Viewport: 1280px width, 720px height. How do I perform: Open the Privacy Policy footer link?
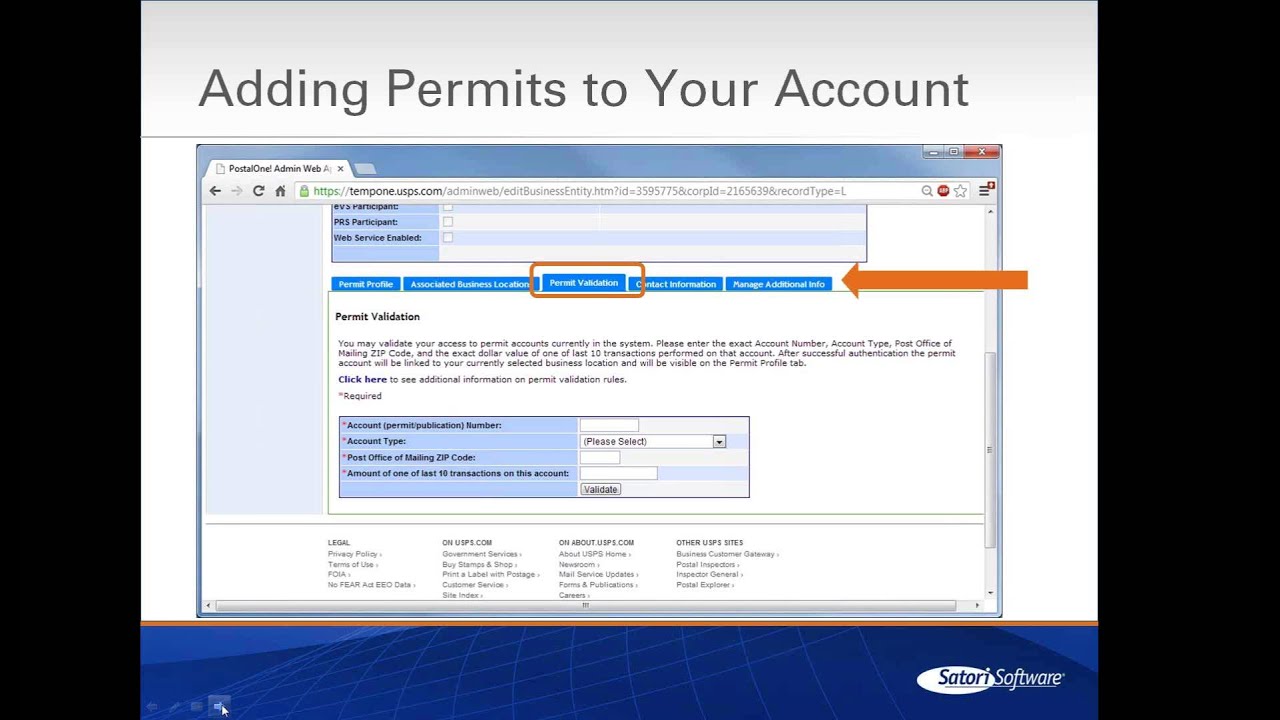tap(354, 554)
